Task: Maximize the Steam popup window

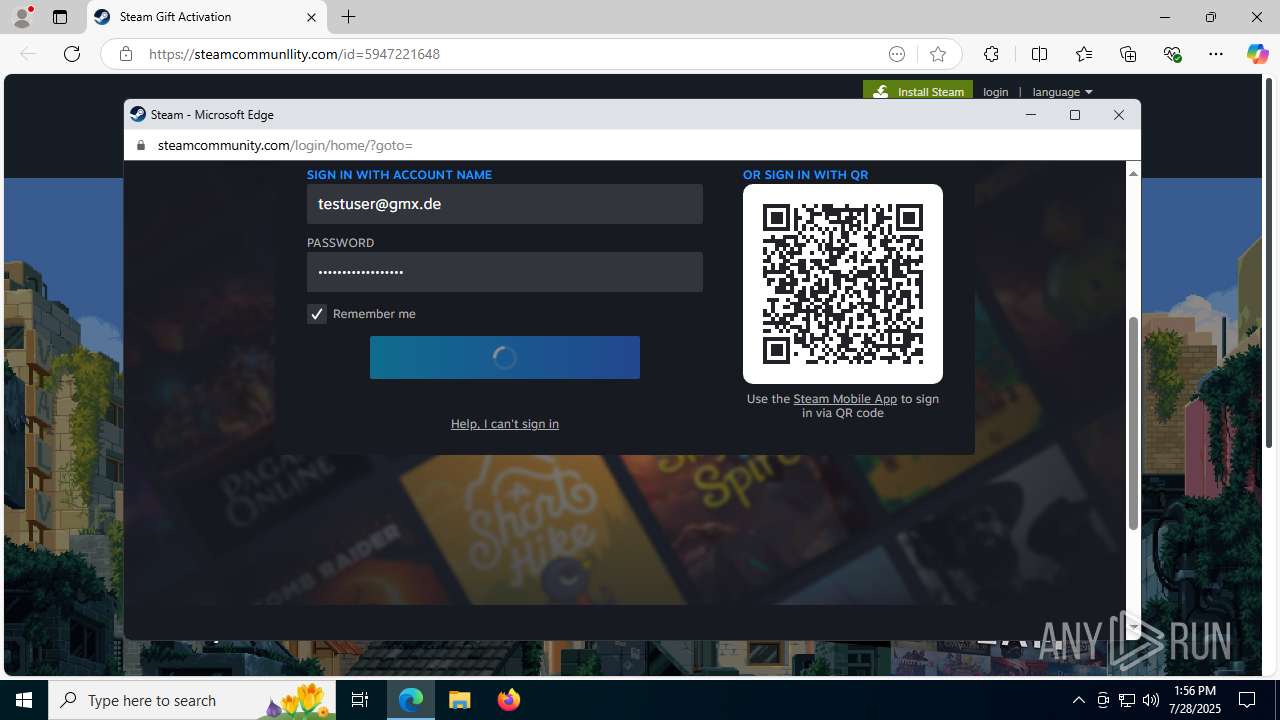Action: [1075, 115]
